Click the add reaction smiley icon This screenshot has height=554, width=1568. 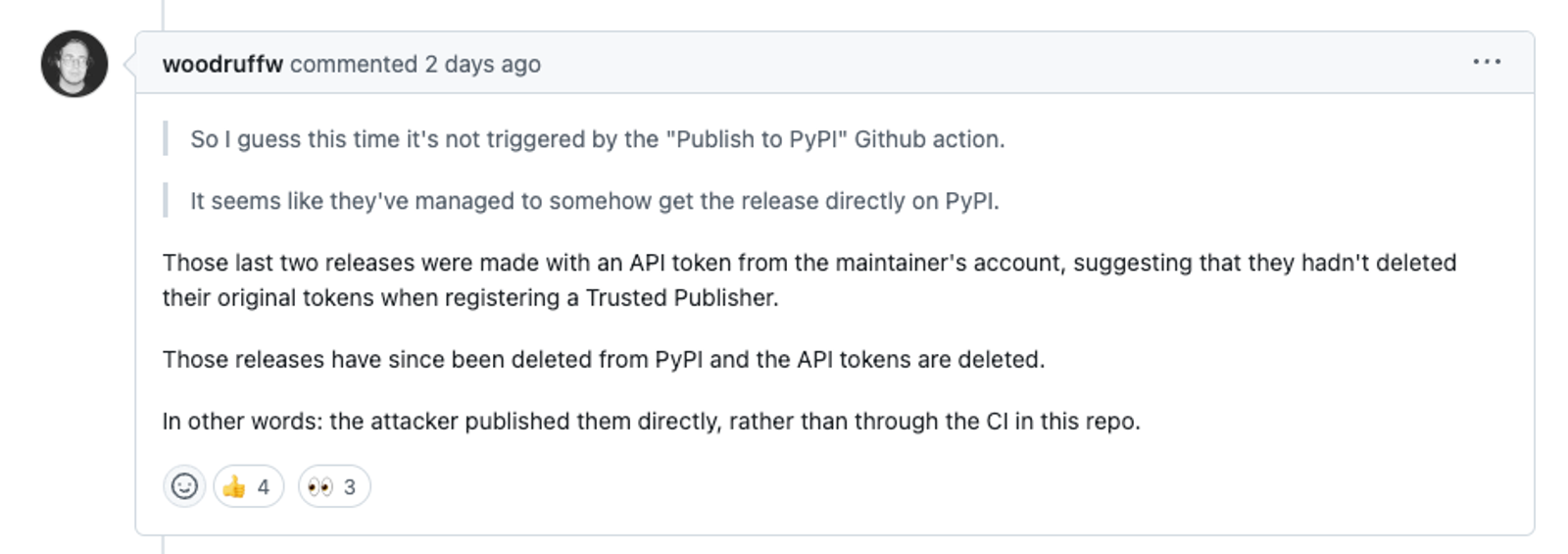184,486
